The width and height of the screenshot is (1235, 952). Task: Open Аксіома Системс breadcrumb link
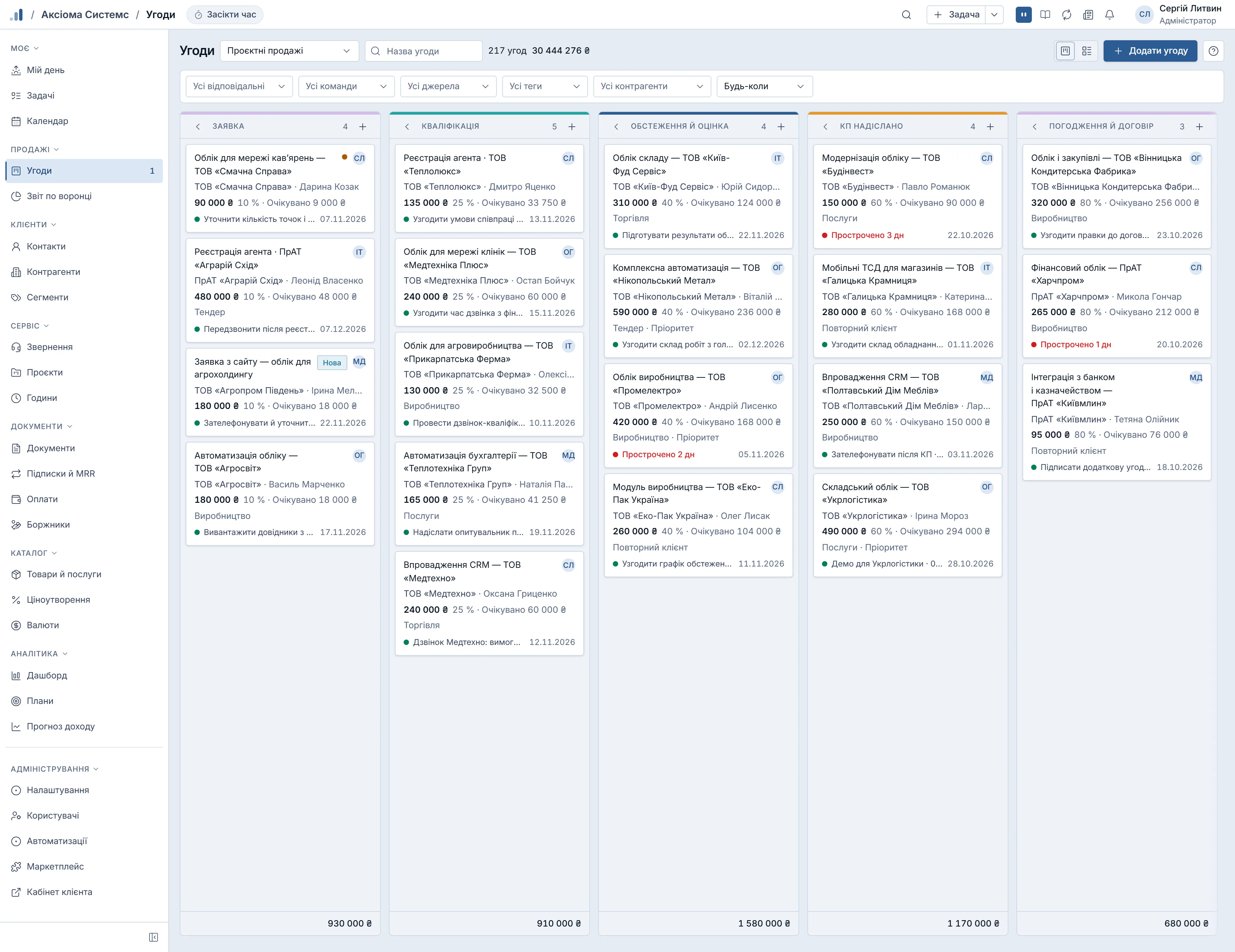[85, 15]
